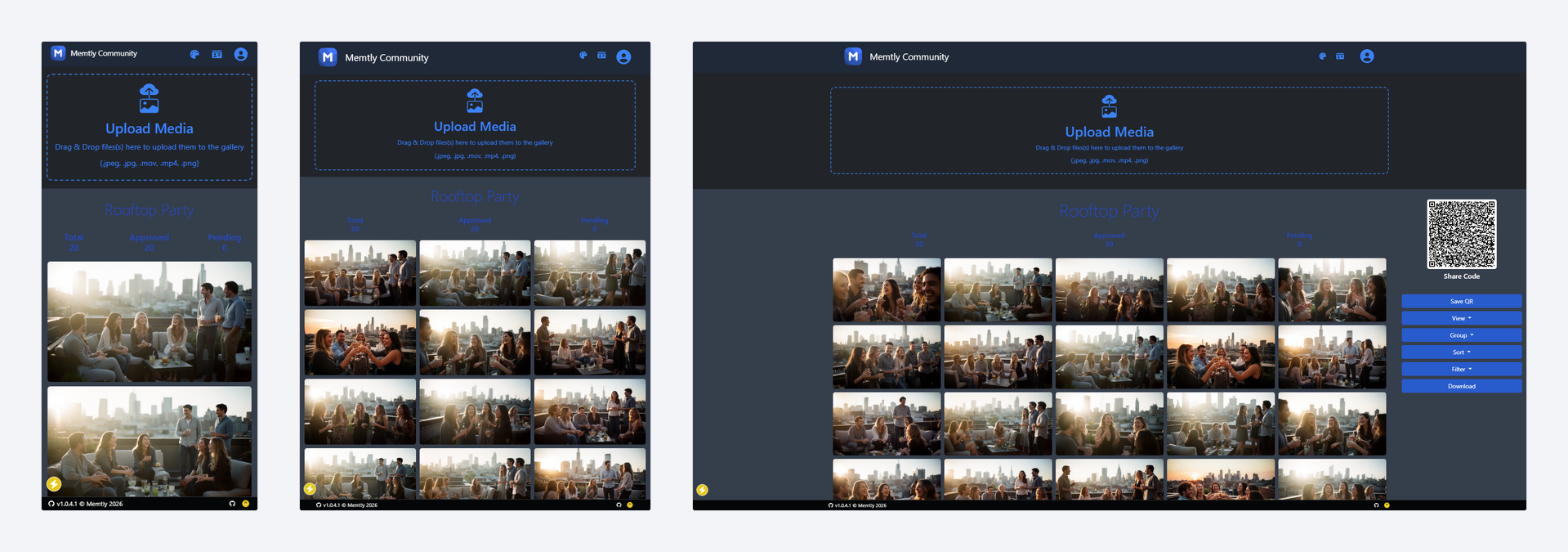Click the Memtly M logo in desktop view
The width and height of the screenshot is (1568, 552).
click(853, 56)
